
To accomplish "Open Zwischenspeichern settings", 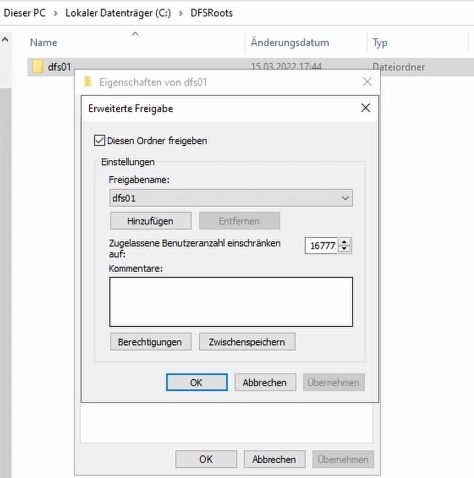I will 247,342.
